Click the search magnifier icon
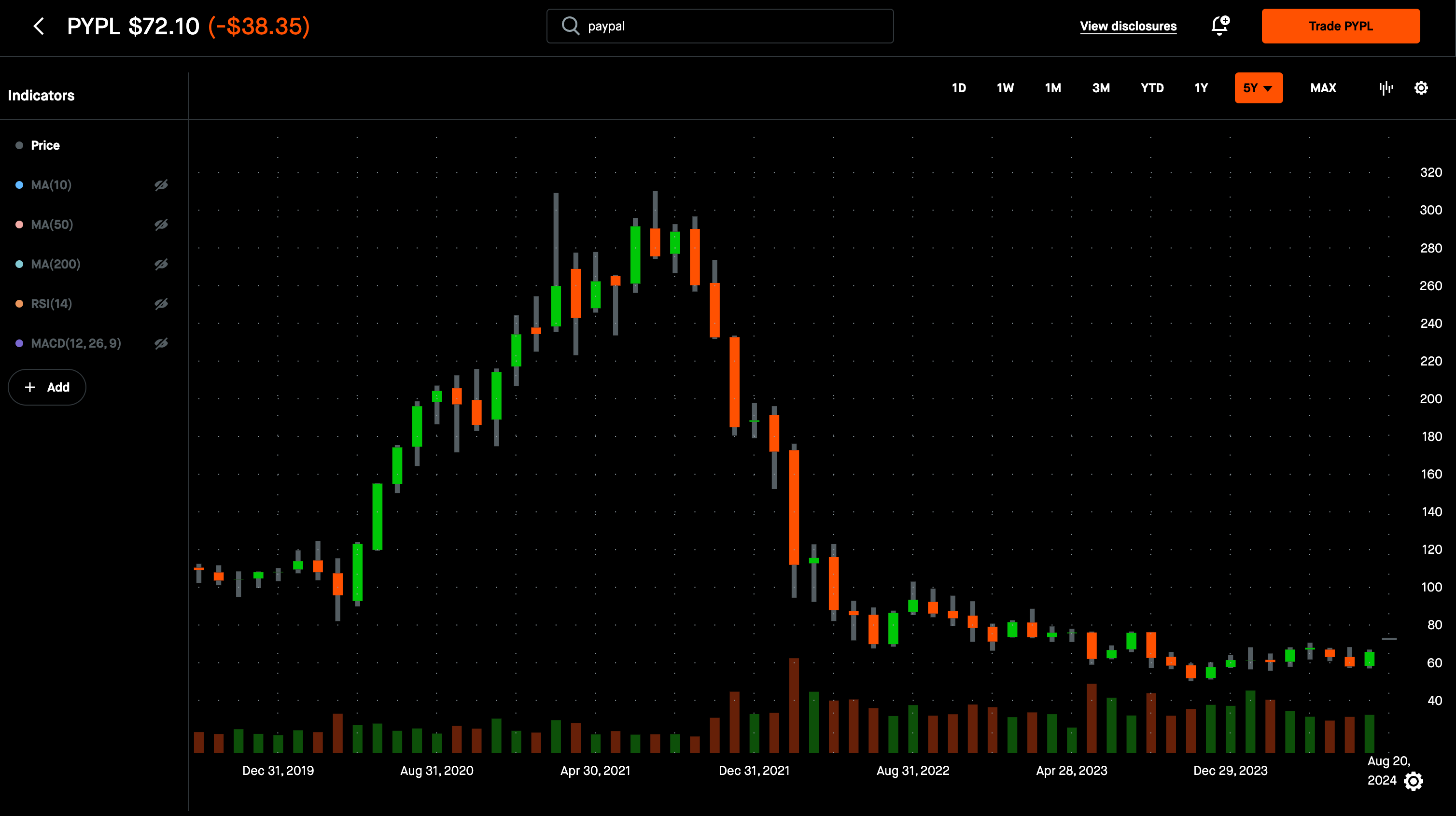This screenshot has width=1456, height=816. [x=570, y=26]
